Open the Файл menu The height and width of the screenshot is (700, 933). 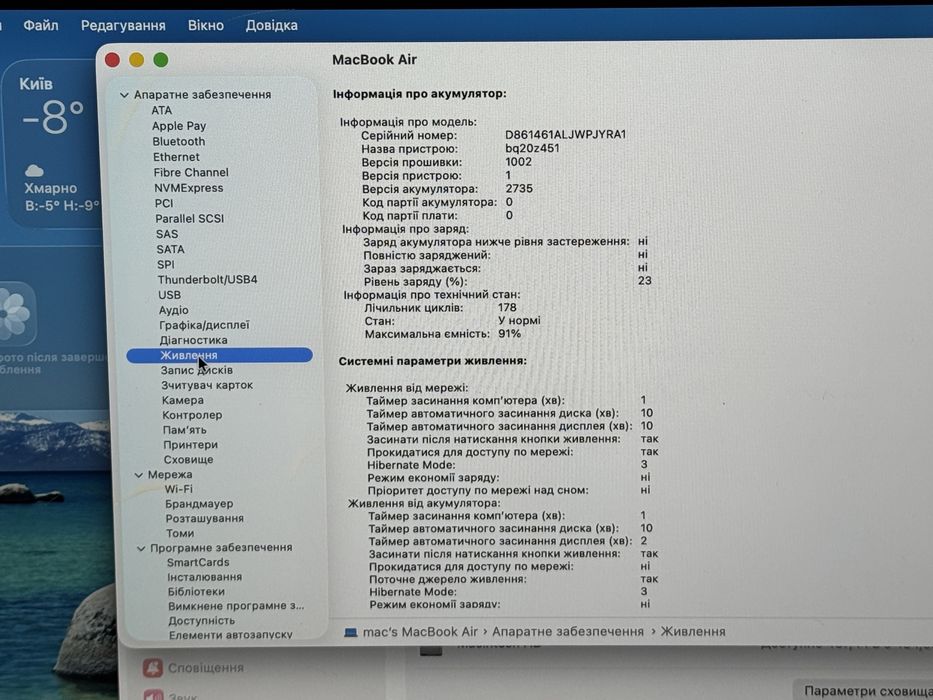tap(40, 26)
